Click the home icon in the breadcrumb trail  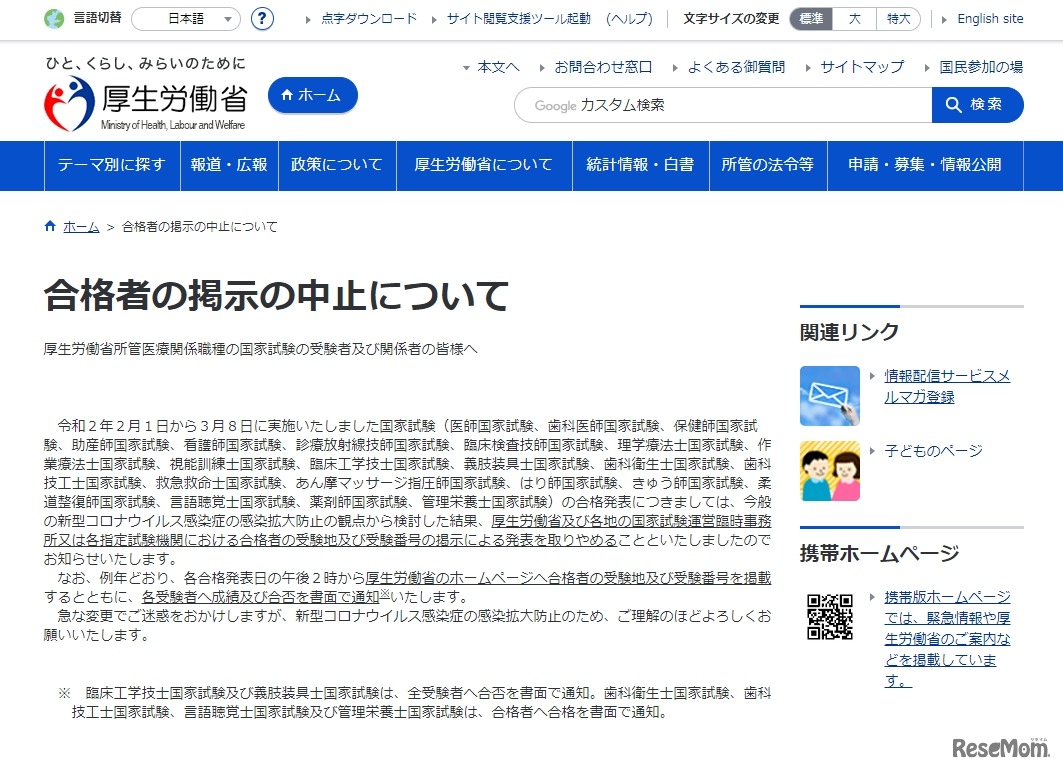tap(49, 225)
